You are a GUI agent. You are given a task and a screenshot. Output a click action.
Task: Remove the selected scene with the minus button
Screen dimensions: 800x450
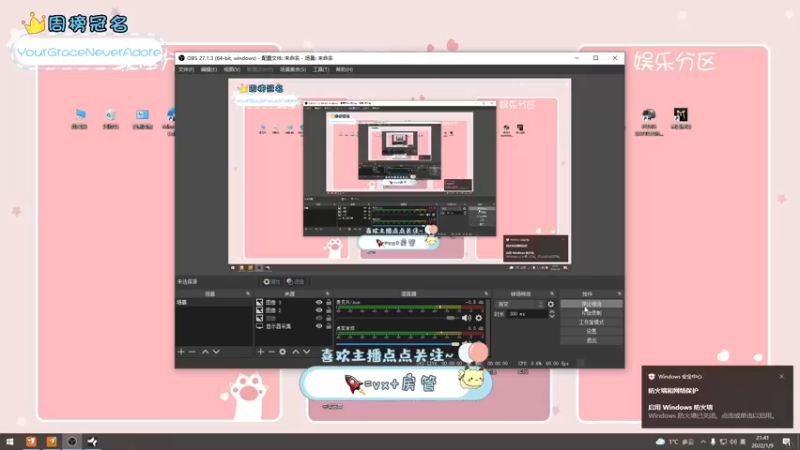[x=192, y=352]
